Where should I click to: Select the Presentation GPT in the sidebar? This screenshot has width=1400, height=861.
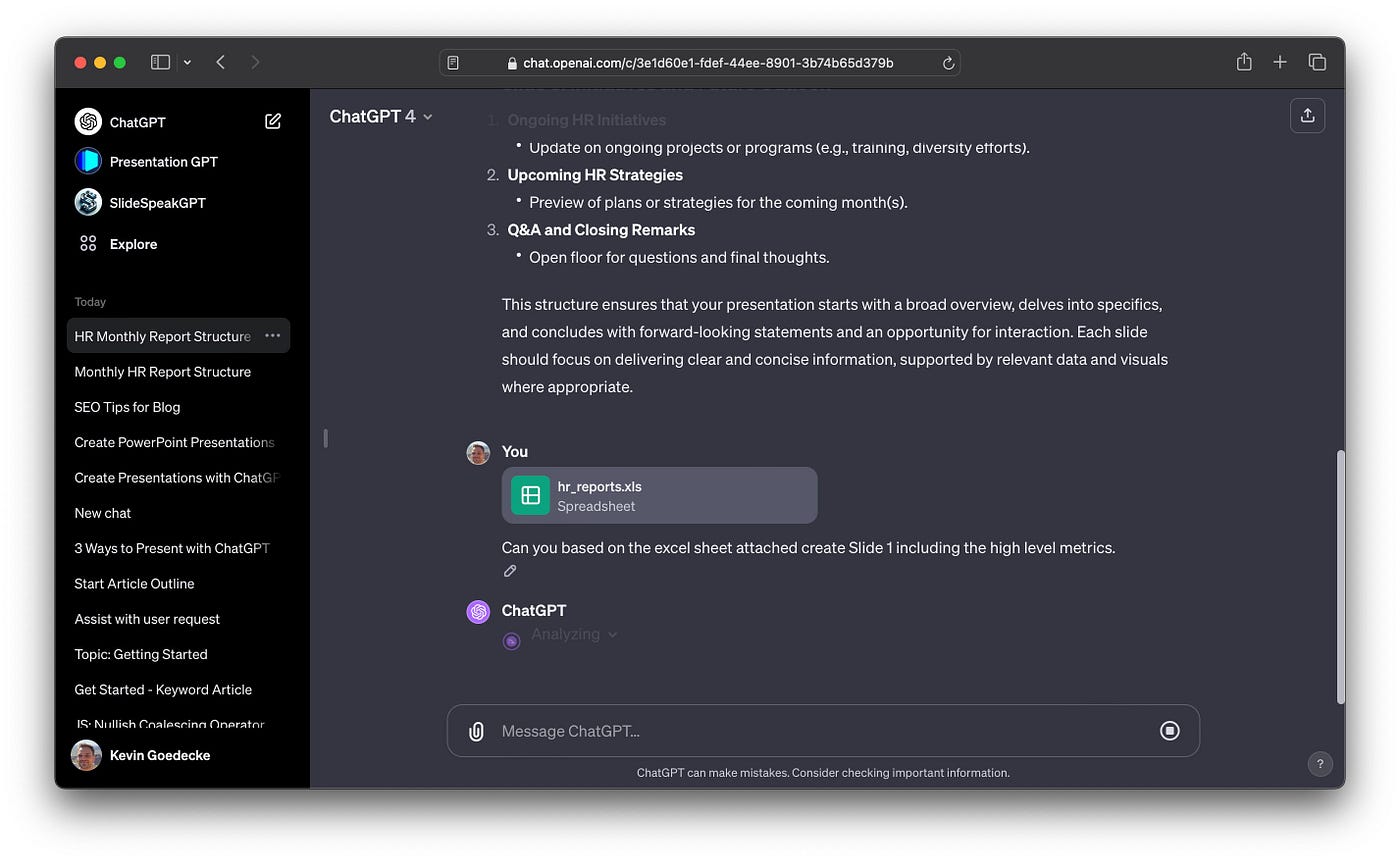[x=163, y=161]
